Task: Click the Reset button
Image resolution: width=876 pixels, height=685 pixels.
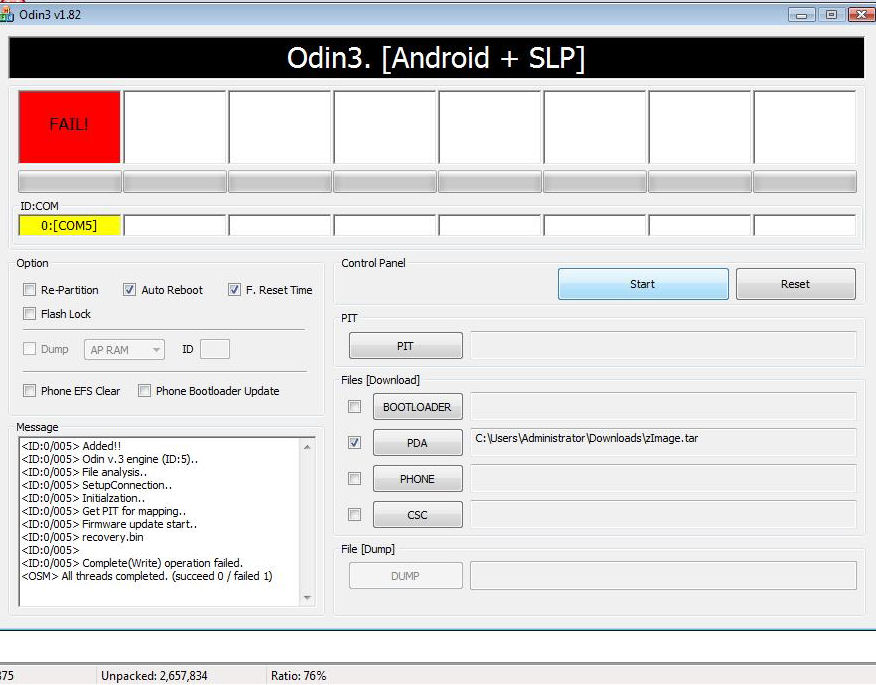Action: (x=796, y=284)
